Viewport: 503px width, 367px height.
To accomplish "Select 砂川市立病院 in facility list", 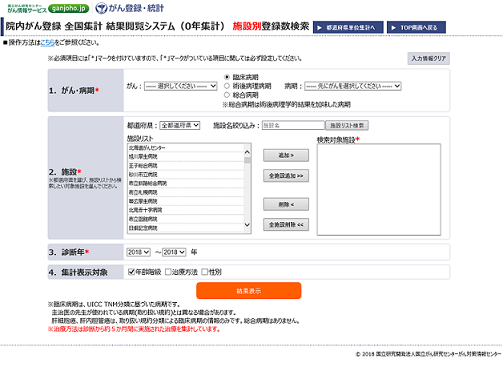I will pos(186,174).
